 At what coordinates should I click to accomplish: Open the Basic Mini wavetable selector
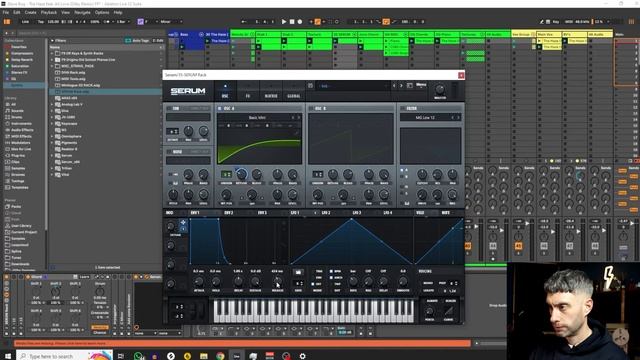coord(257,118)
